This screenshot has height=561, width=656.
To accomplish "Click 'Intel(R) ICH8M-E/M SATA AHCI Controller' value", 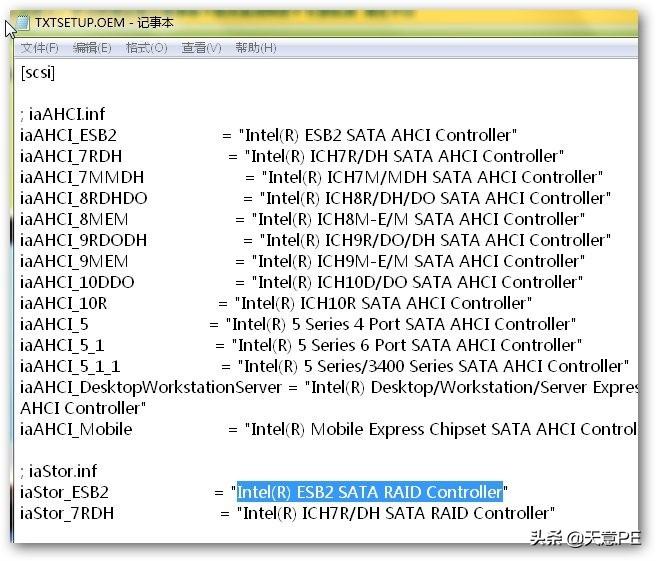I will coord(418,219).
